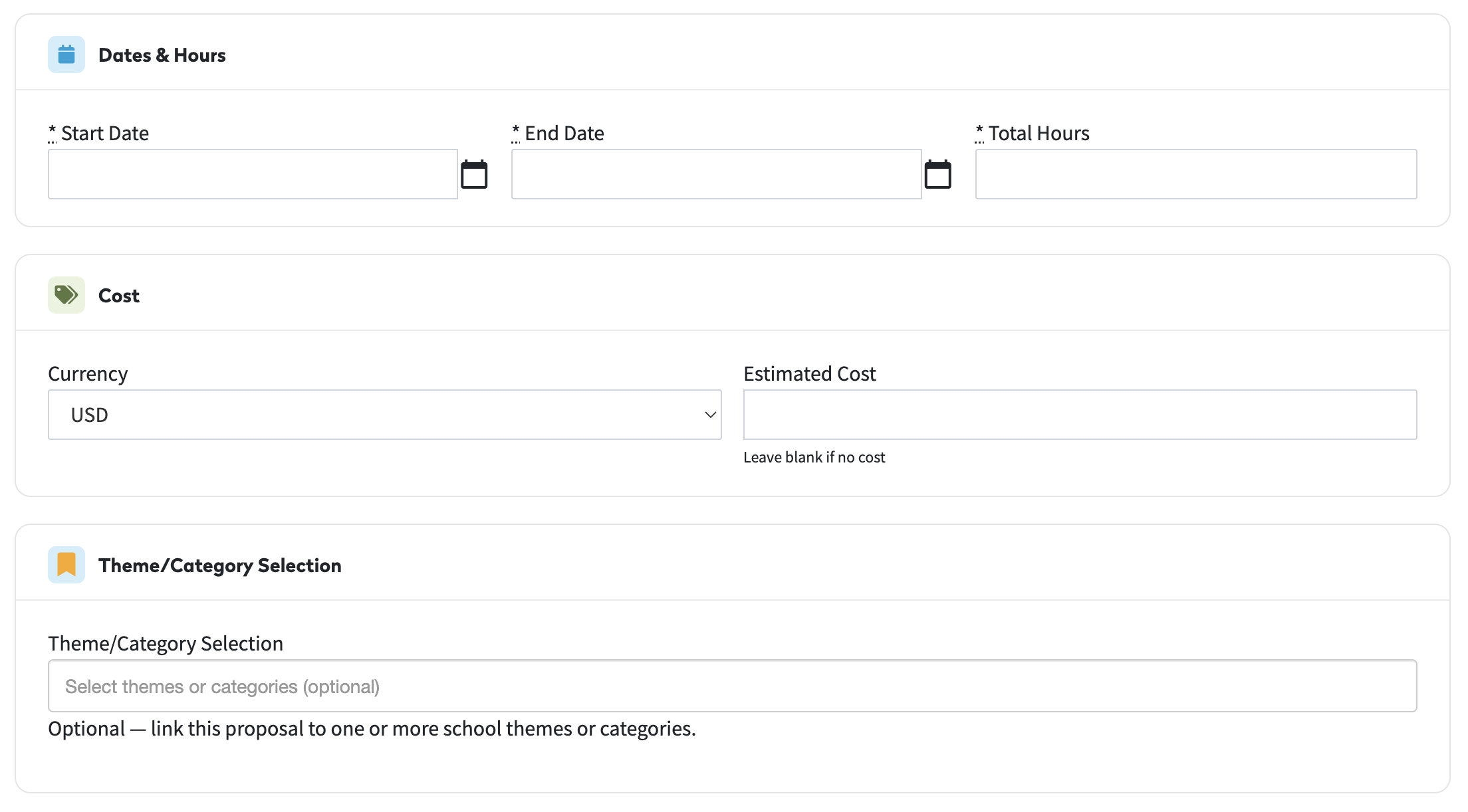Screen dimensions: 1468x812
Task: Click the orange bookmark icon beside Theme/Category Selection
Action: click(x=66, y=565)
